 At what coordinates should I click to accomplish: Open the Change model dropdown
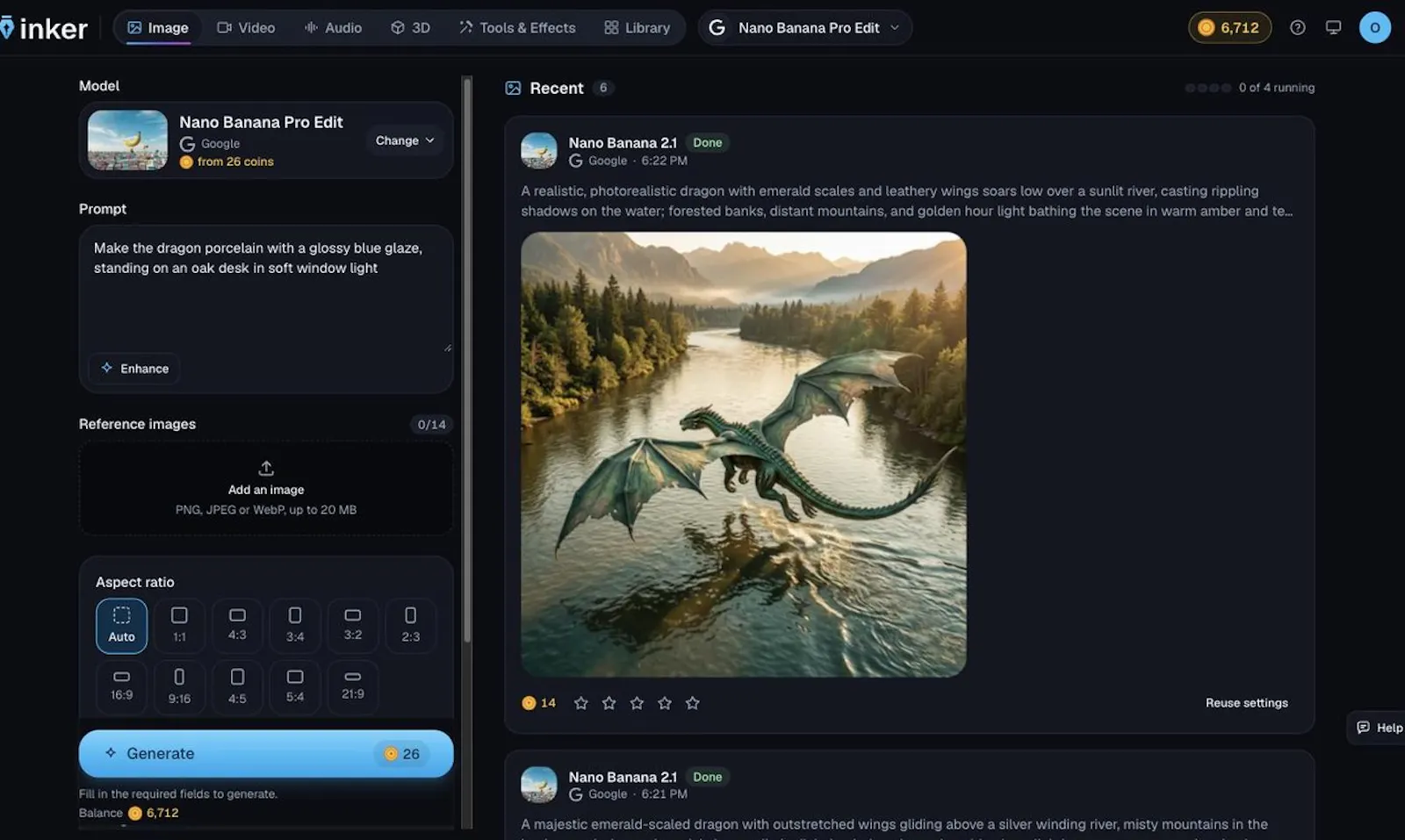[x=405, y=140]
